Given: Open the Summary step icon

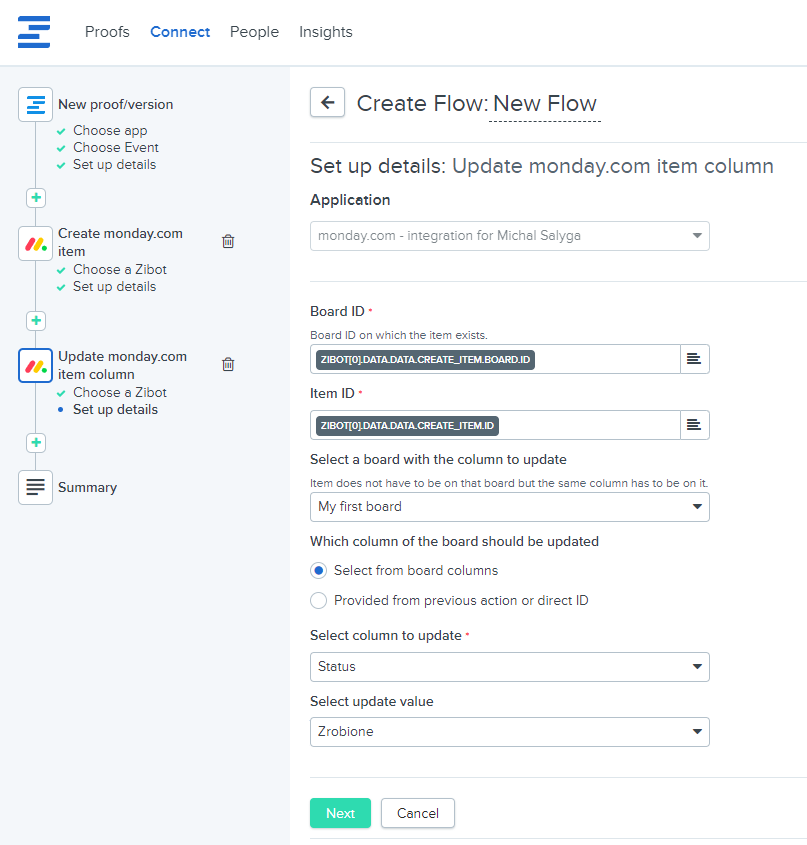Looking at the screenshot, I should 36,487.
